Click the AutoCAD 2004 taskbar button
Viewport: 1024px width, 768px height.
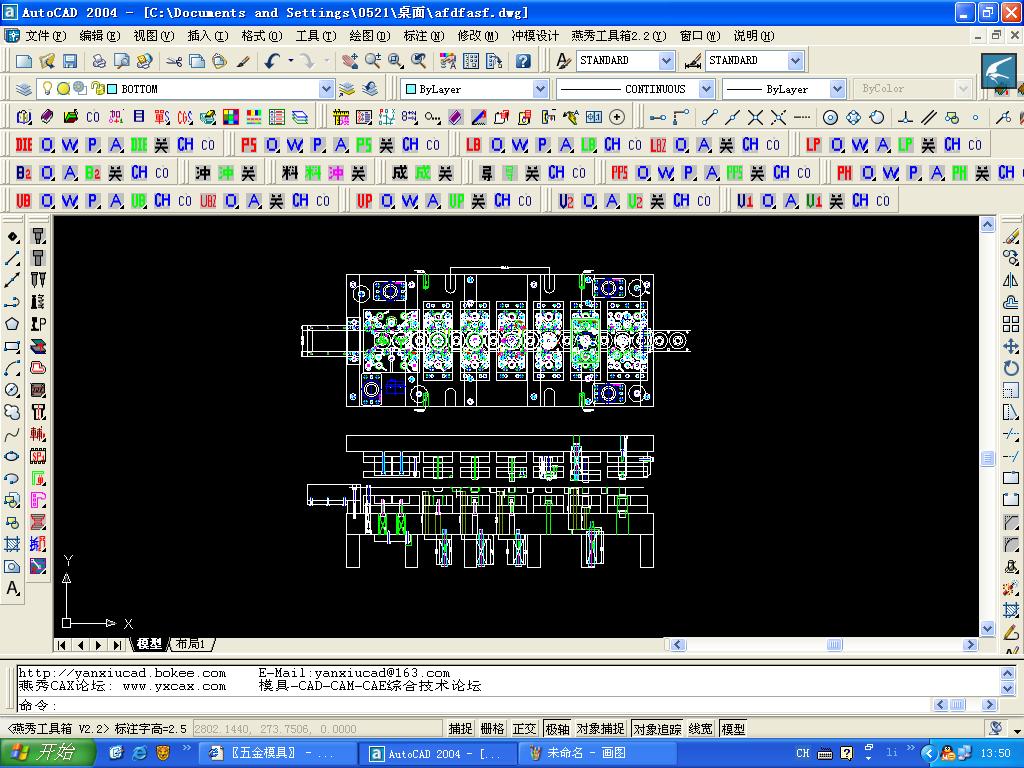(436, 753)
